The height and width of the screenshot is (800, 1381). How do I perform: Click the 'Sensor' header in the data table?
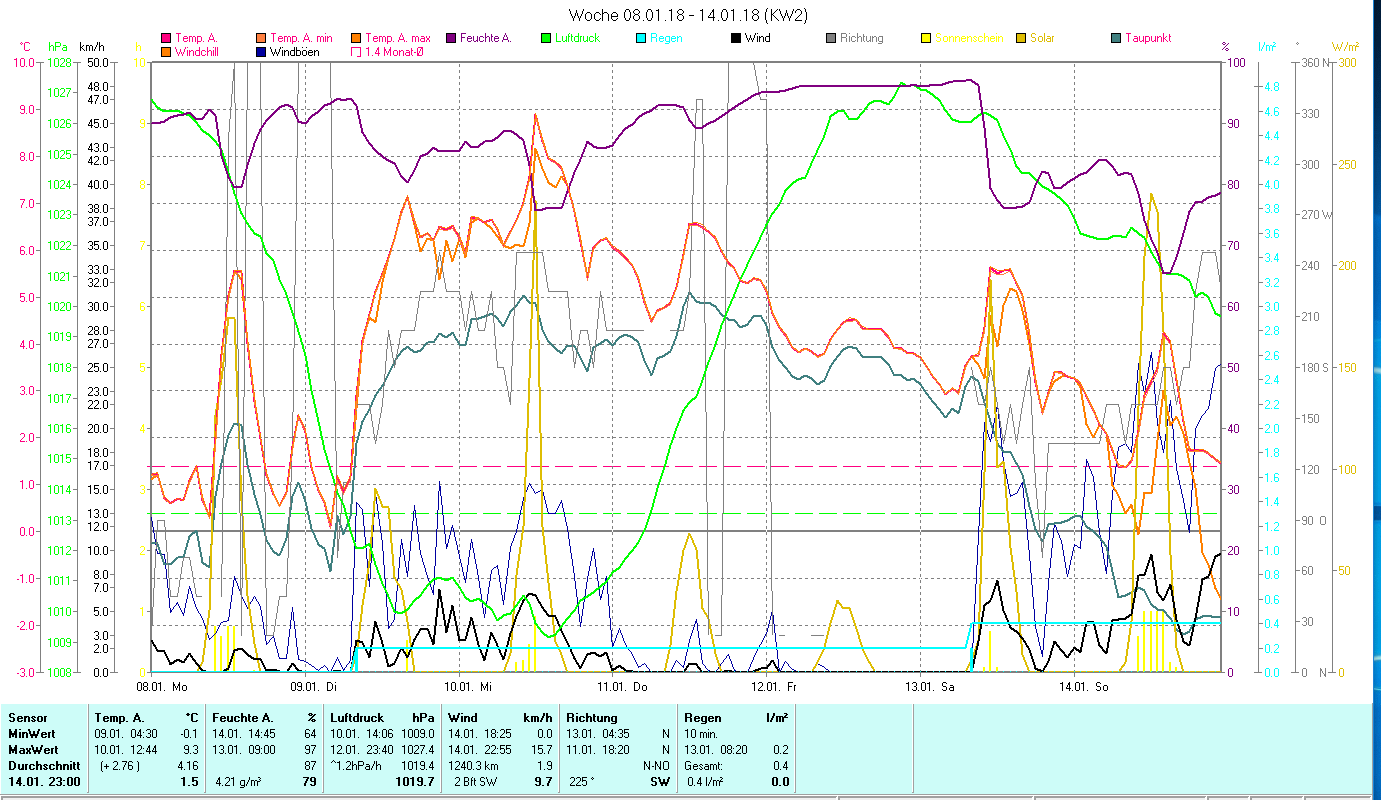[26, 718]
